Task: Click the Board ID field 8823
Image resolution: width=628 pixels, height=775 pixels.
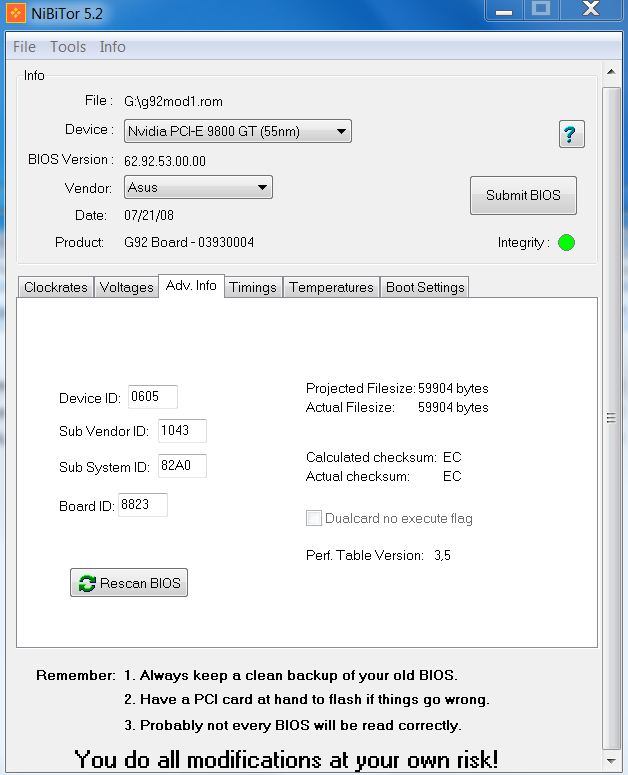Action: click(143, 505)
